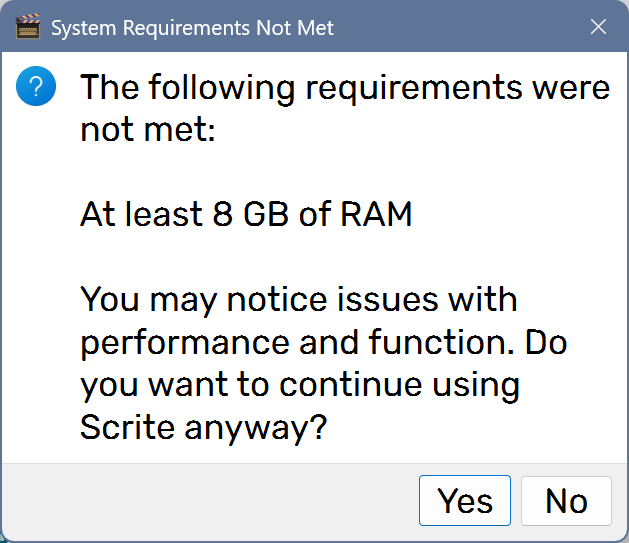Click "you want to continue using" line

tap(300, 385)
